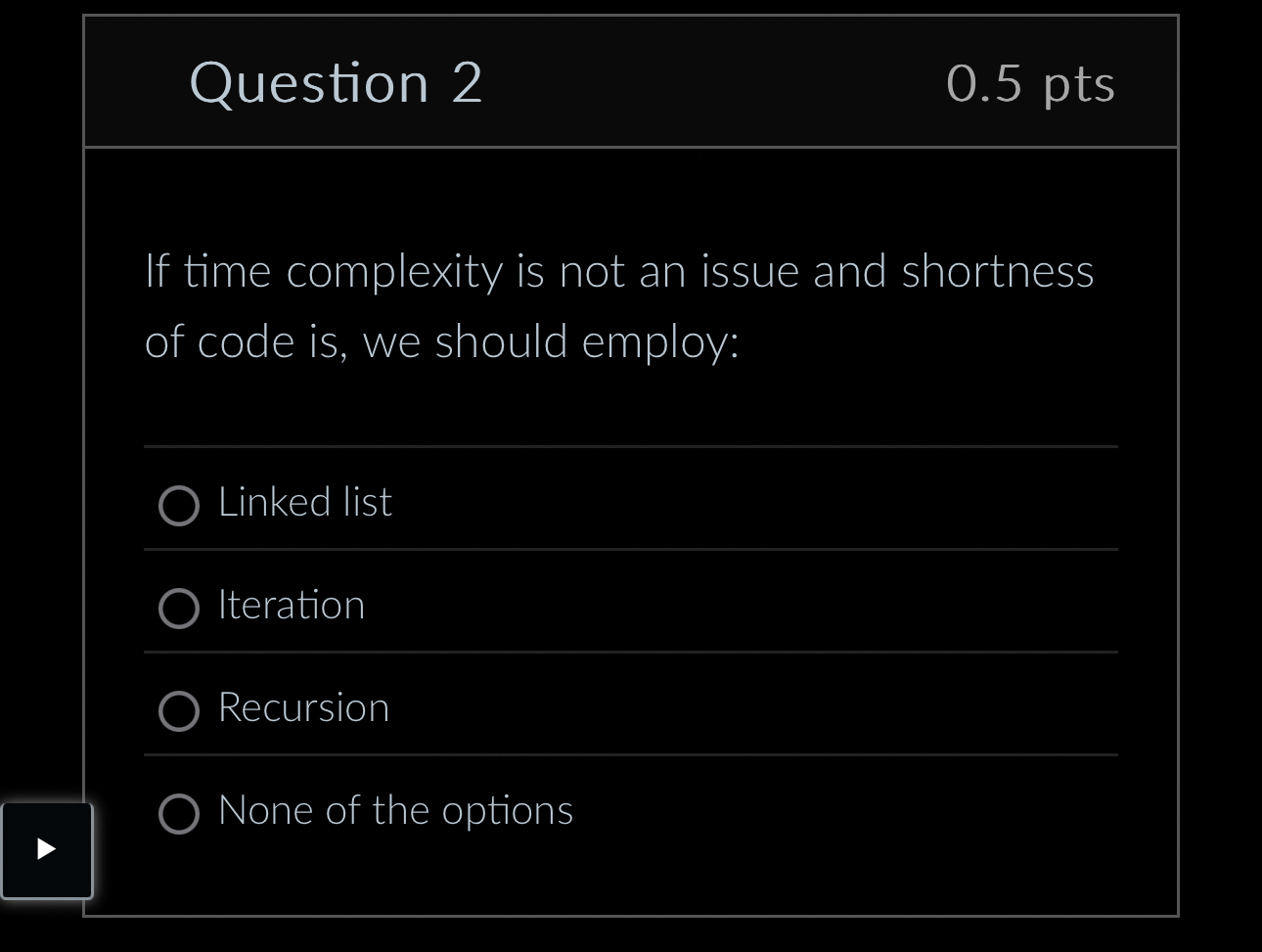This screenshot has height=952, width=1262.
Task: Click the 0.5 pts label
Action: (1030, 82)
